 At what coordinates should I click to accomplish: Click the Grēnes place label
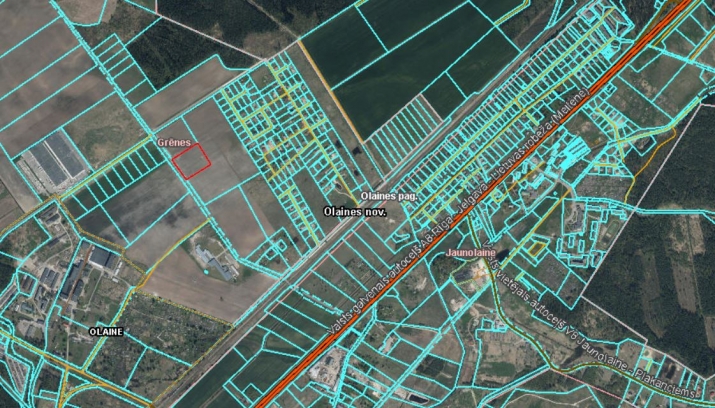(x=174, y=142)
